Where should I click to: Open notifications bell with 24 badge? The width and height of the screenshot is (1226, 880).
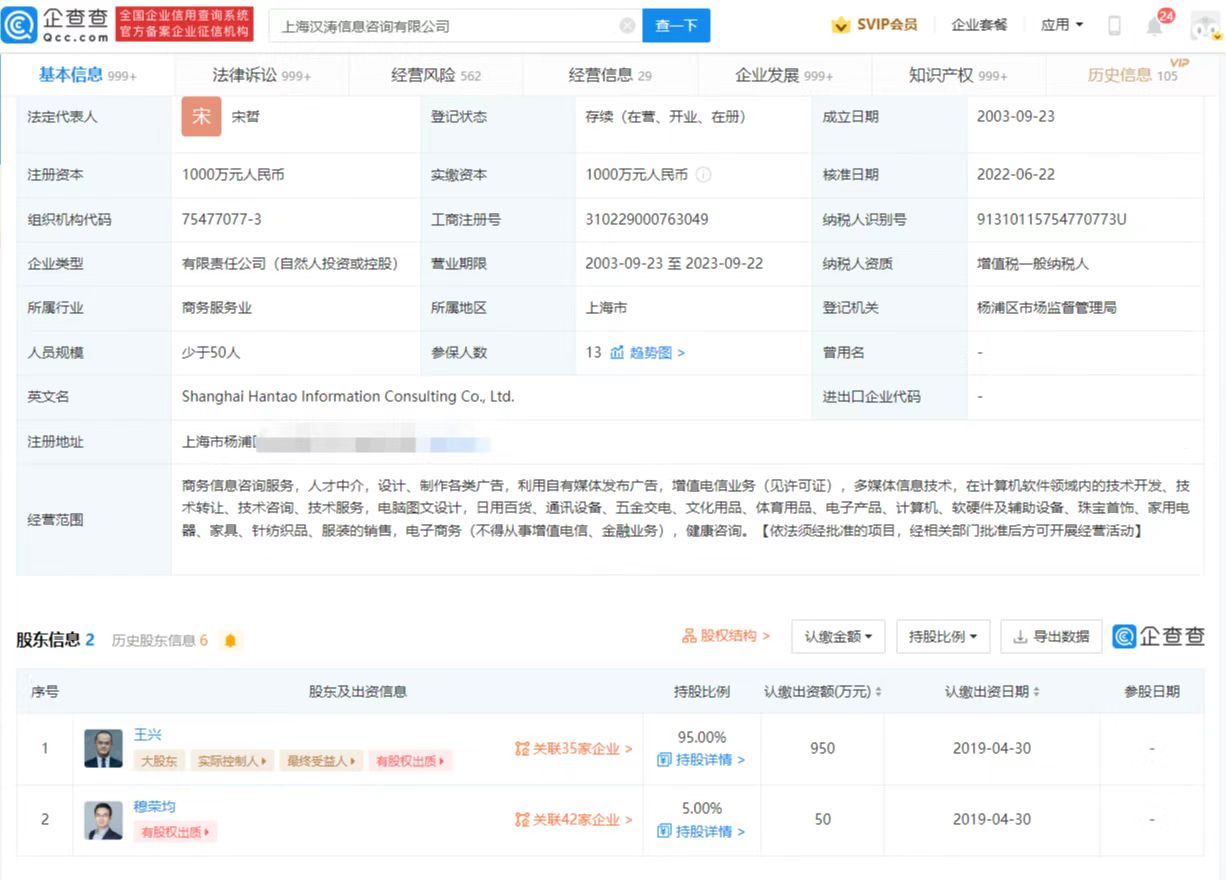pos(1155,25)
